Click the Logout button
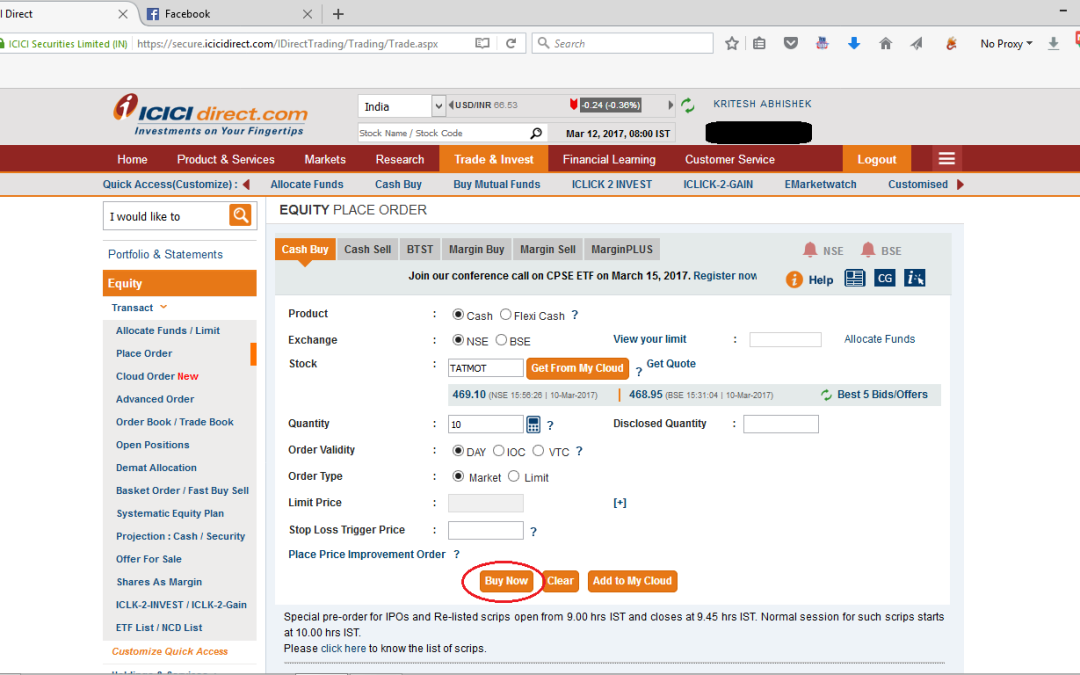 tap(877, 159)
